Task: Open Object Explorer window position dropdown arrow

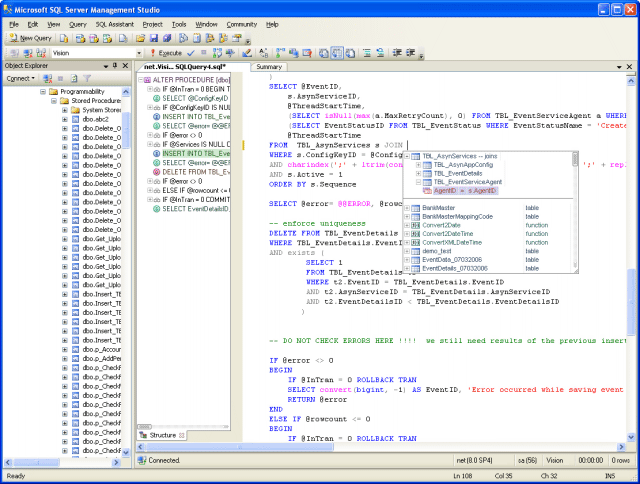Action: coord(106,66)
